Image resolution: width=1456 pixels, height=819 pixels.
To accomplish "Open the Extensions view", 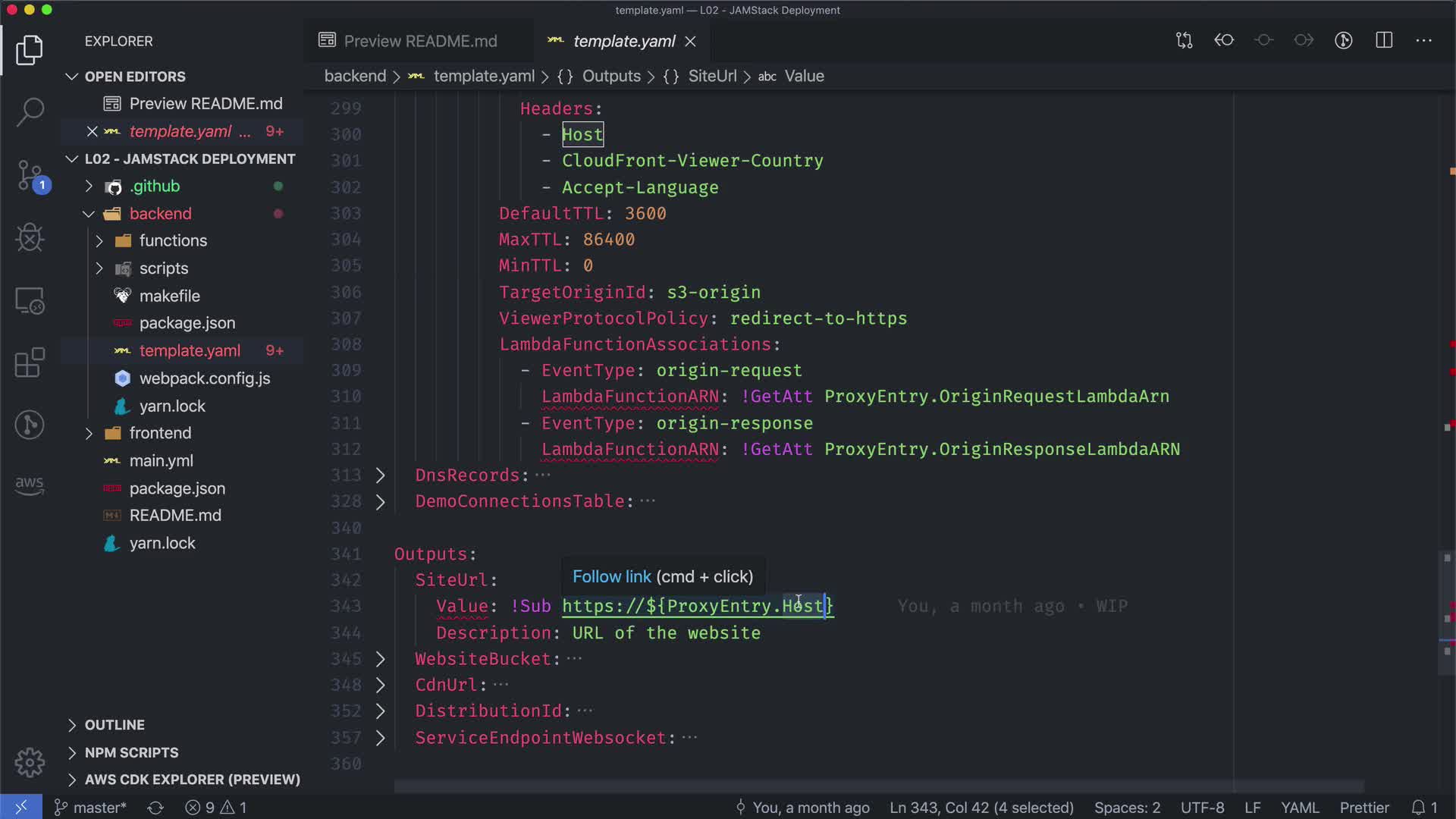I will [x=30, y=362].
